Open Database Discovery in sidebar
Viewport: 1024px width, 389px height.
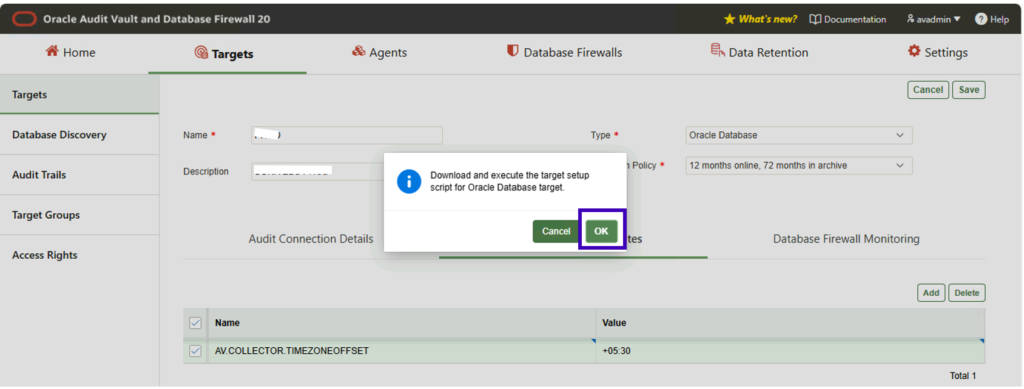(x=80, y=135)
